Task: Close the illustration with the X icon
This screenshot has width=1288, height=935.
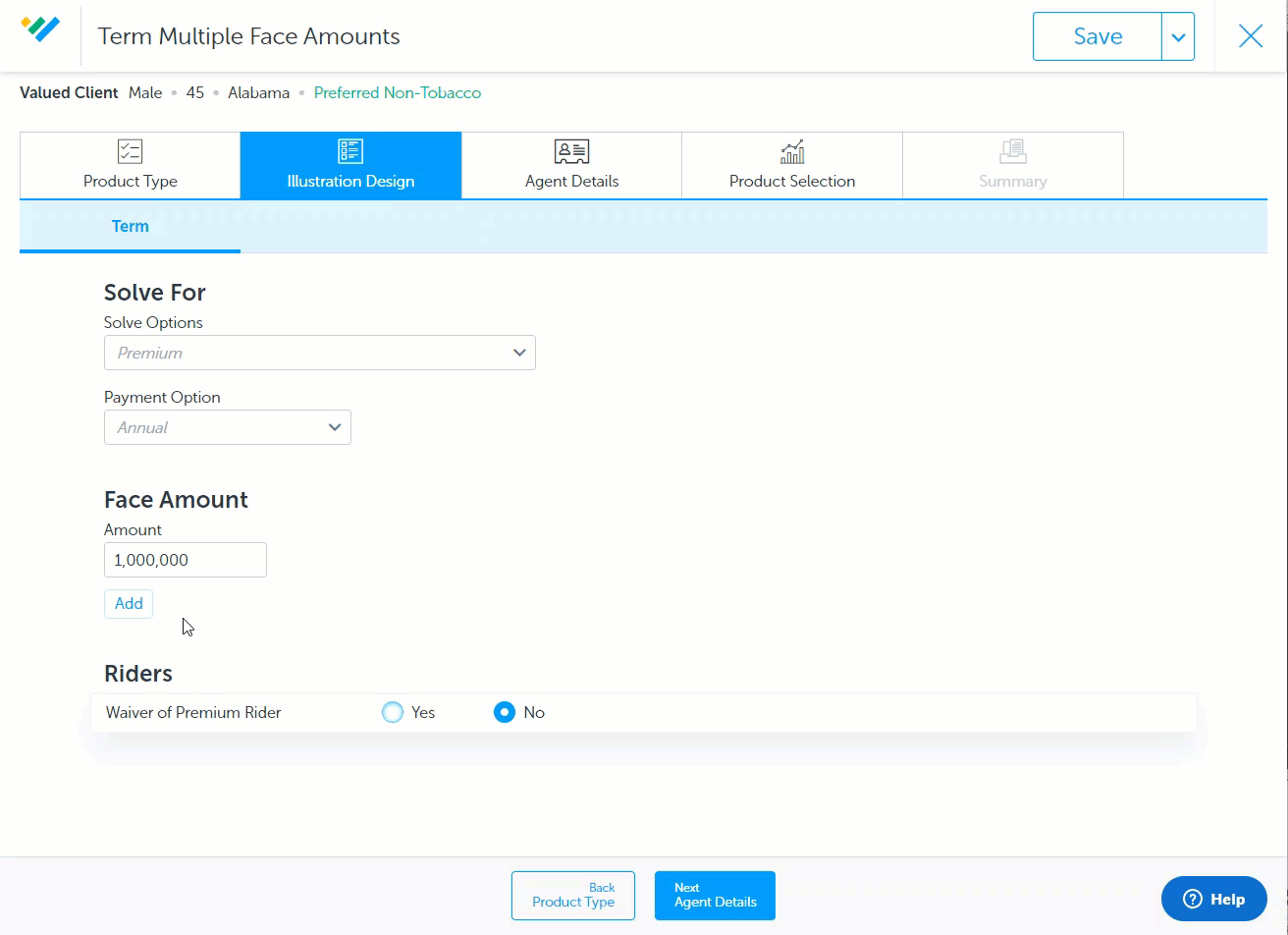Action: (1251, 36)
